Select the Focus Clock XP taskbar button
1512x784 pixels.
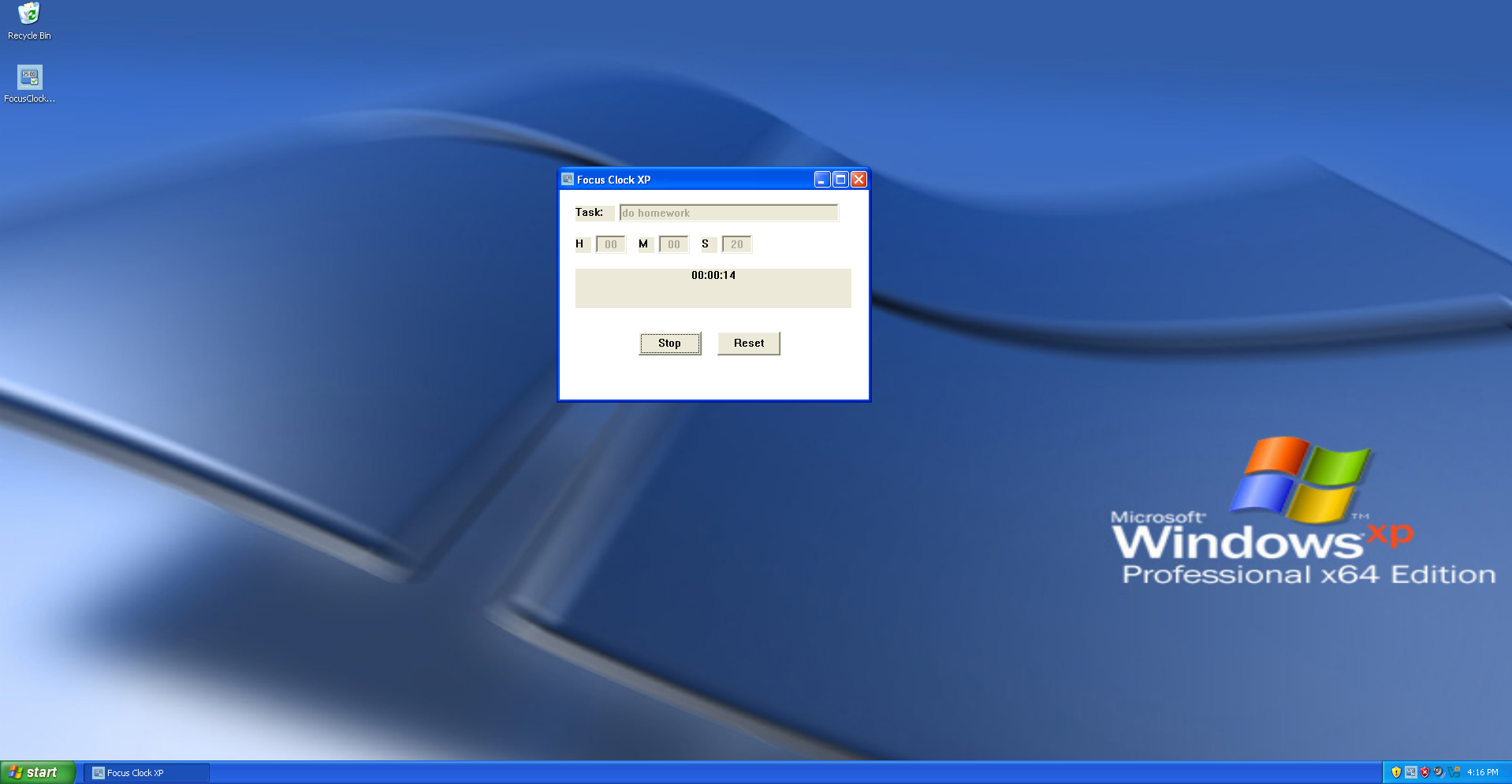(147, 773)
